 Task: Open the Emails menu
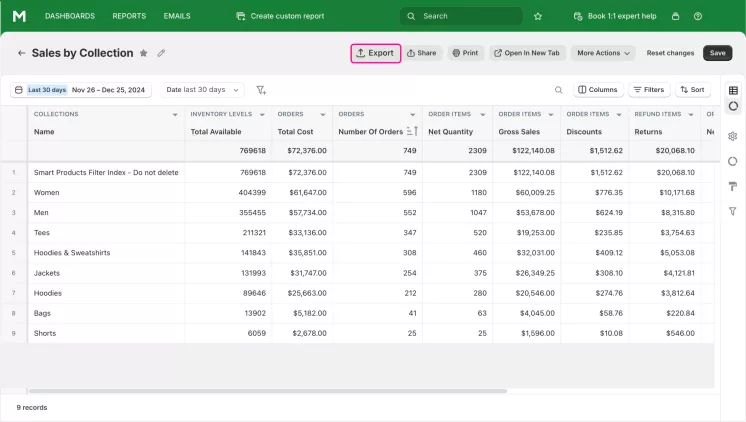point(177,16)
